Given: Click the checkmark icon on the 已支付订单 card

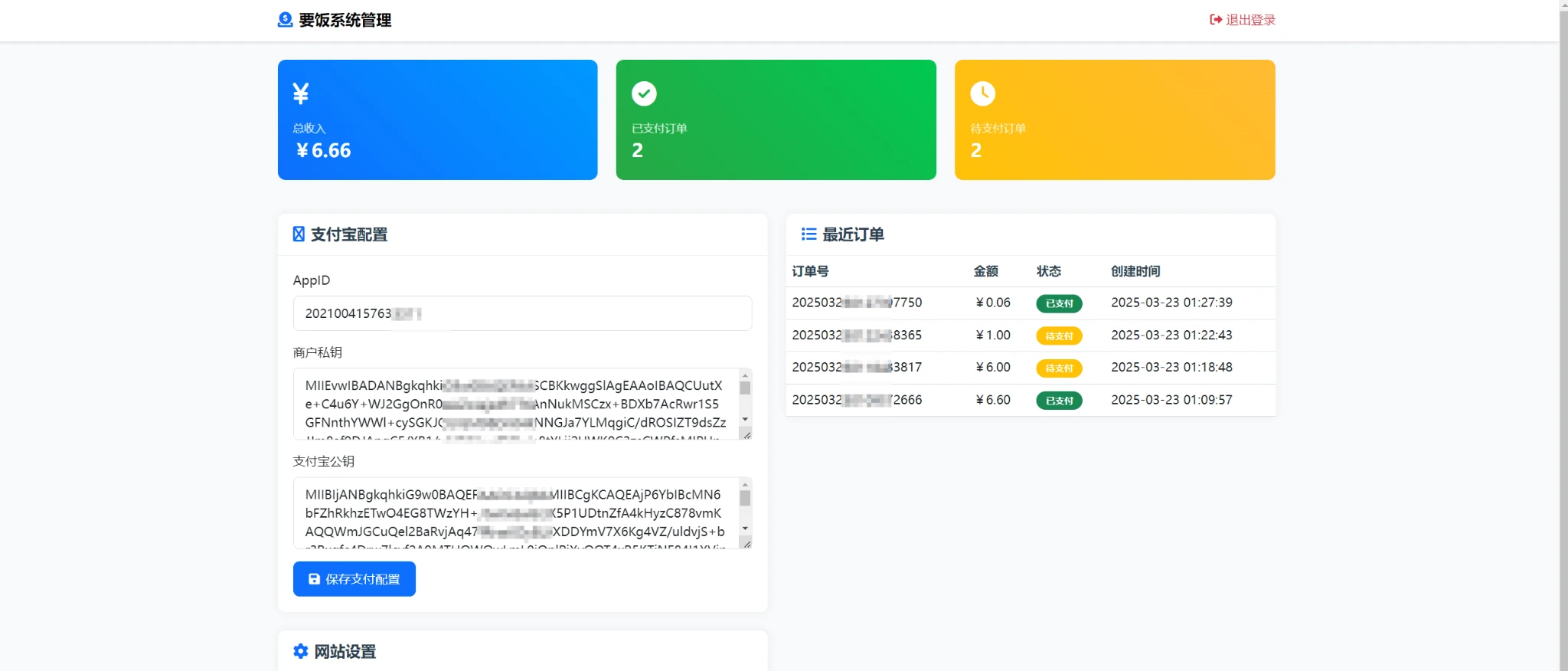Looking at the screenshot, I should pyautogui.click(x=644, y=93).
